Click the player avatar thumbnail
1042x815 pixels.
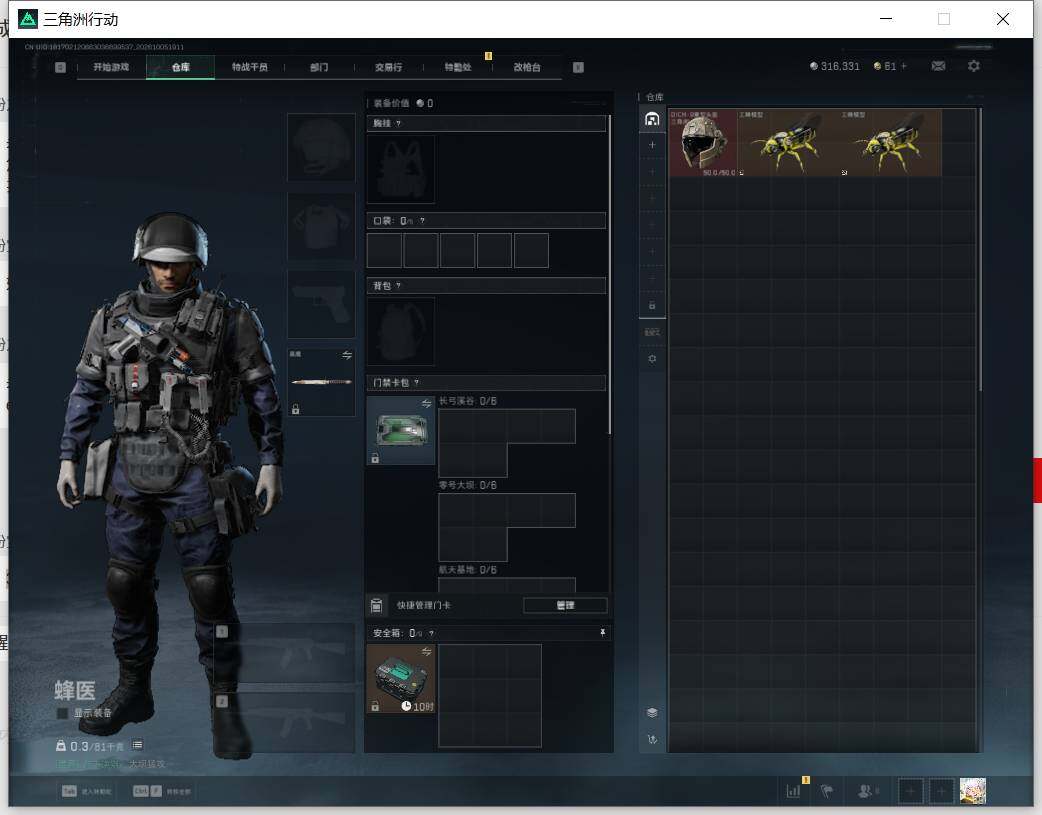tap(973, 791)
